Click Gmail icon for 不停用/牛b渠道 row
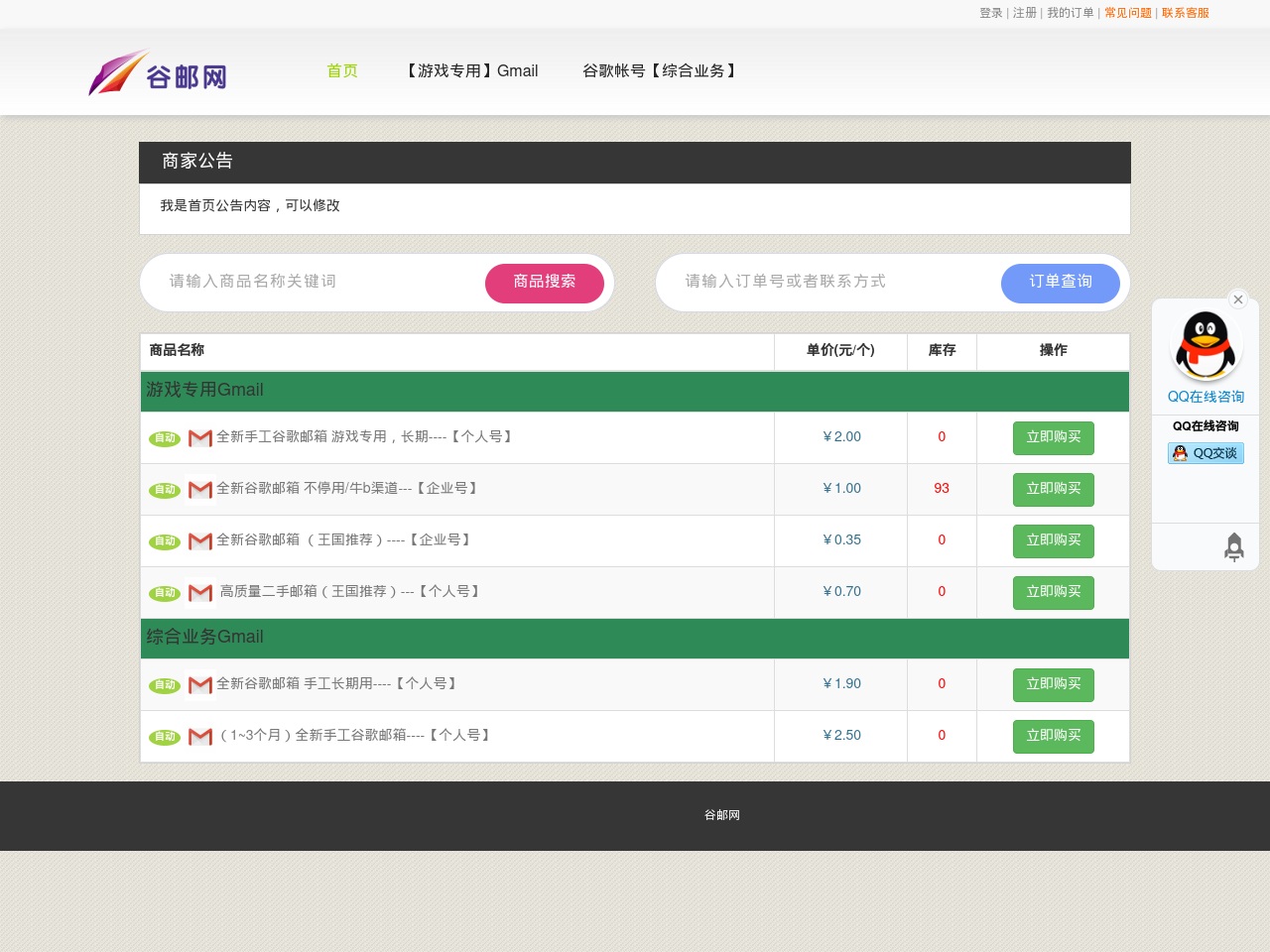The width and height of the screenshot is (1270, 952). 200,489
